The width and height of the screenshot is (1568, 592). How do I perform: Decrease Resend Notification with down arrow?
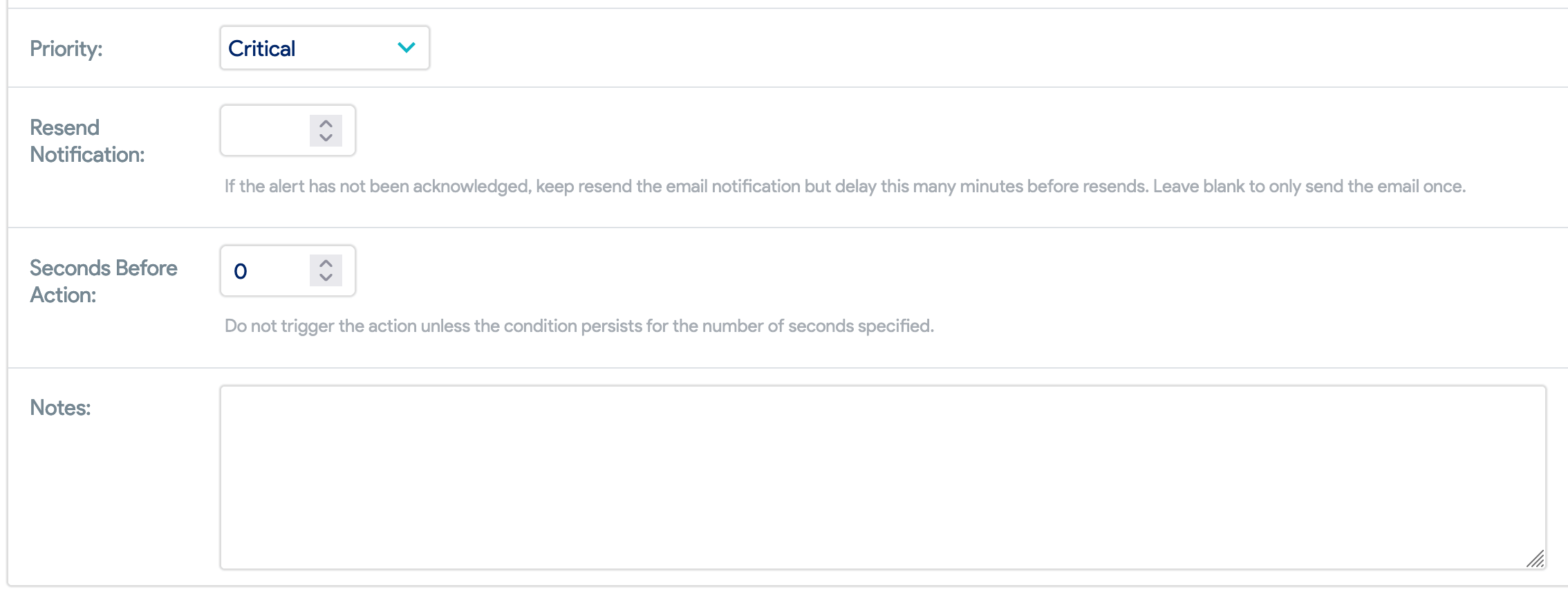[326, 138]
